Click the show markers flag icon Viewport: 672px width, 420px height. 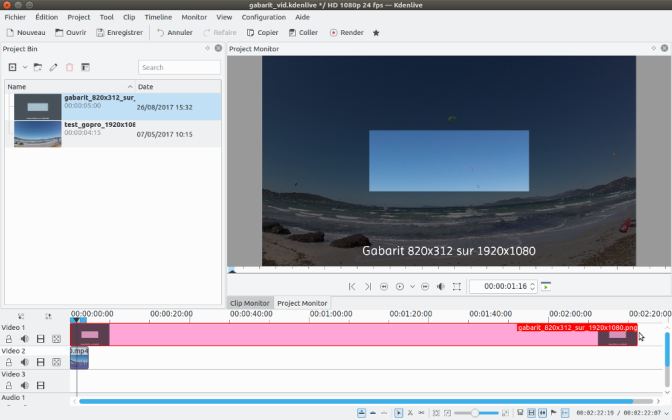pyautogui.click(x=553, y=413)
